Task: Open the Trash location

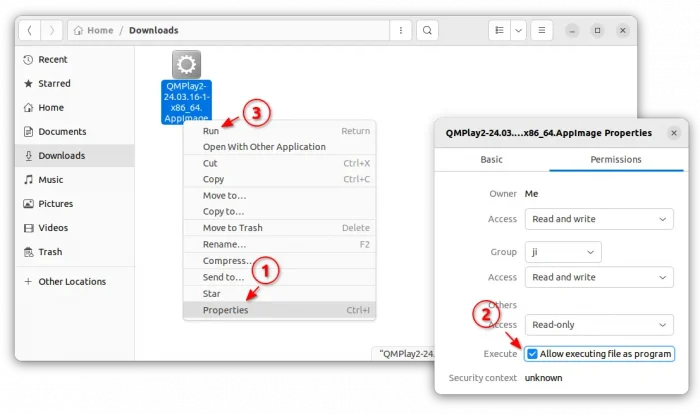Action: pyautogui.click(x=50, y=252)
